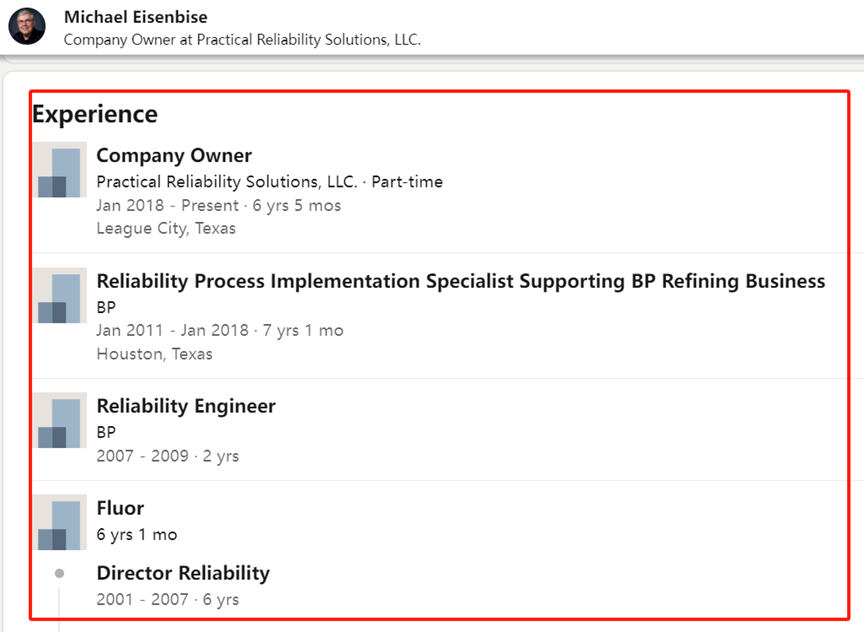Click the Fluor company logo icon
This screenshot has width=864, height=632.
[59, 522]
